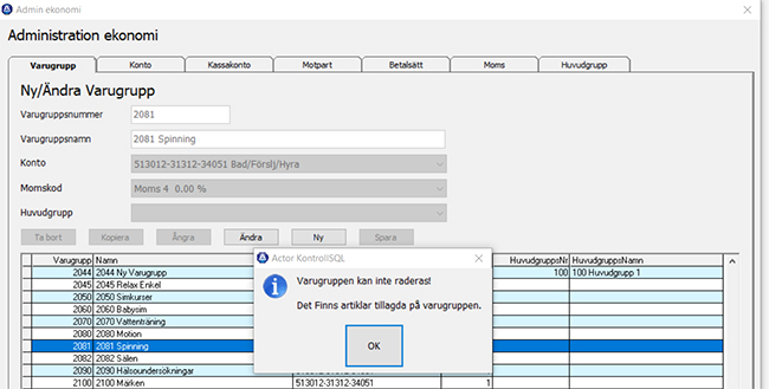
Task: Click row selector beside 2044 Ny Varugrupp
Action: (x=27, y=273)
